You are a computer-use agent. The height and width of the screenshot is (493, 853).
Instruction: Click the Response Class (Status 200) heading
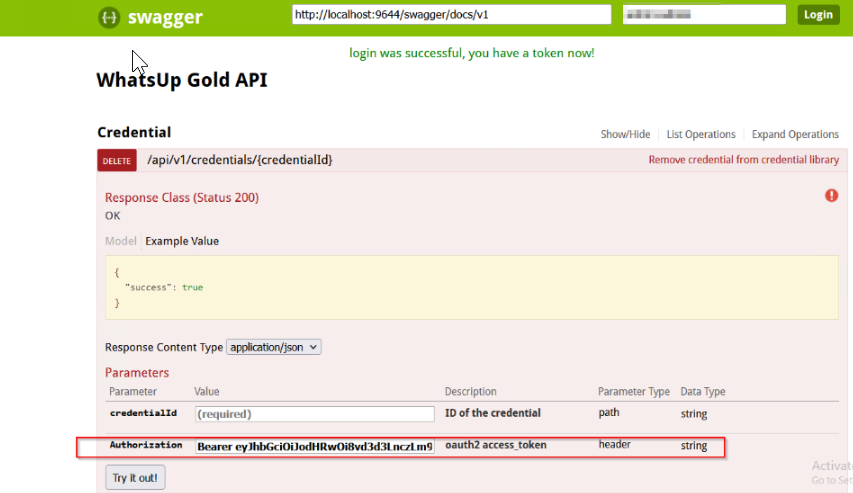(182, 198)
